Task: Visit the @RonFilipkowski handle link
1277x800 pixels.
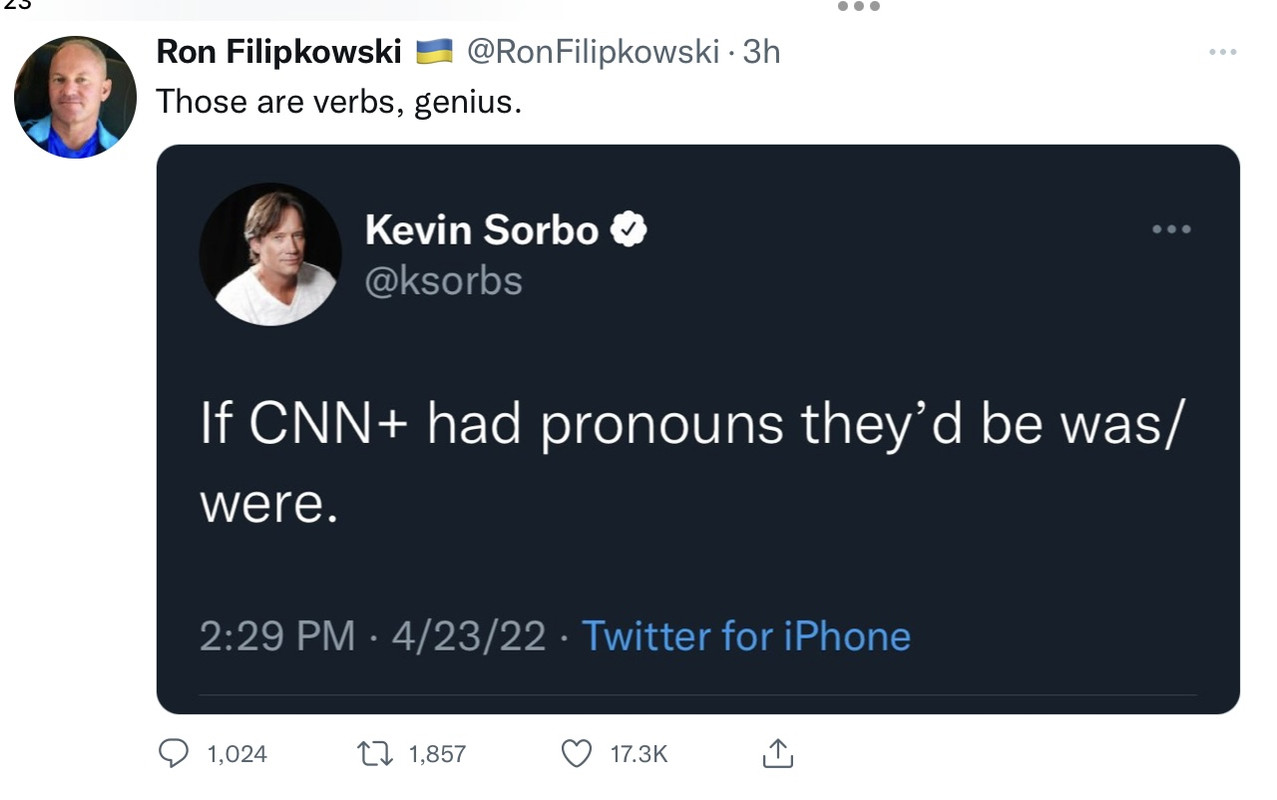Action: [592, 52]
